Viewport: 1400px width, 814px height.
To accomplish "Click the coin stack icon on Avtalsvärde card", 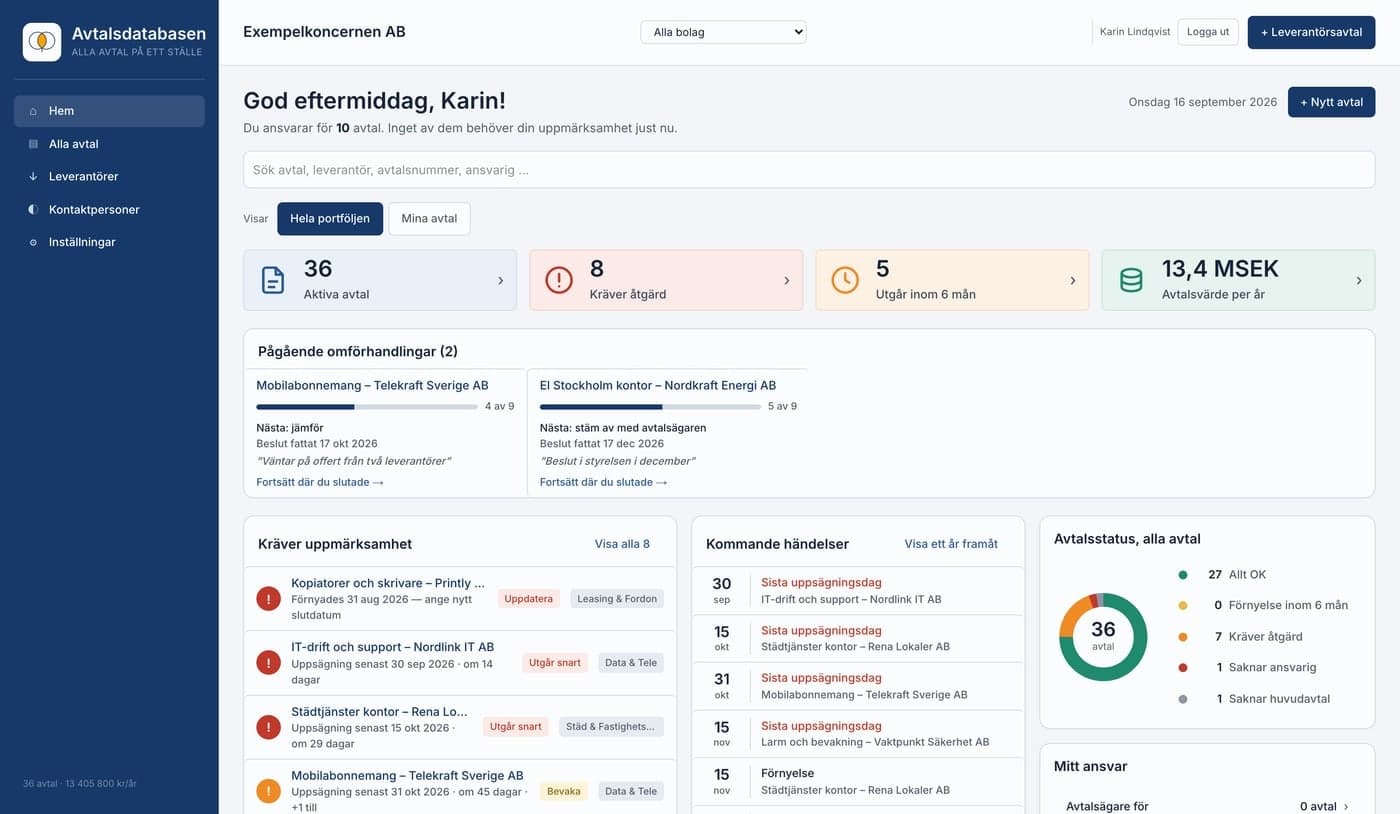I will 1131,280.
